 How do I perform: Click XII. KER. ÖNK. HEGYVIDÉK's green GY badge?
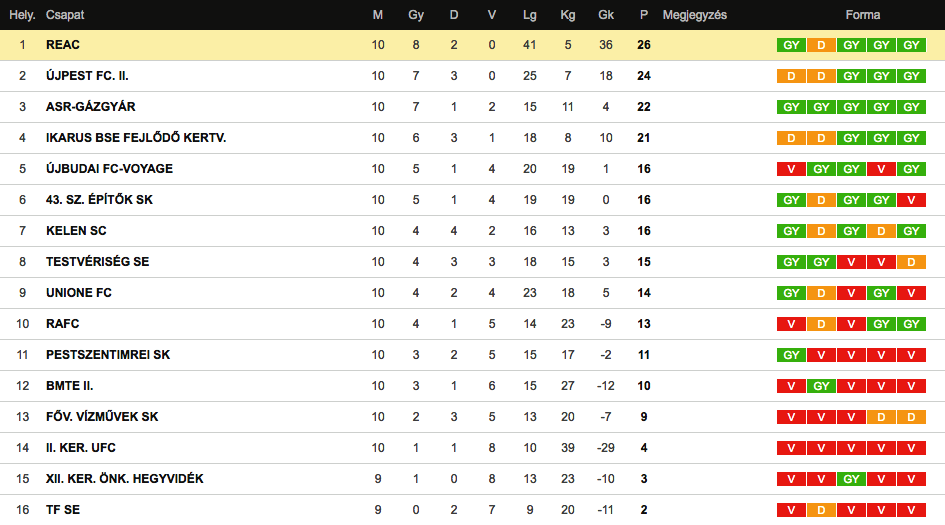pos(851,479)
